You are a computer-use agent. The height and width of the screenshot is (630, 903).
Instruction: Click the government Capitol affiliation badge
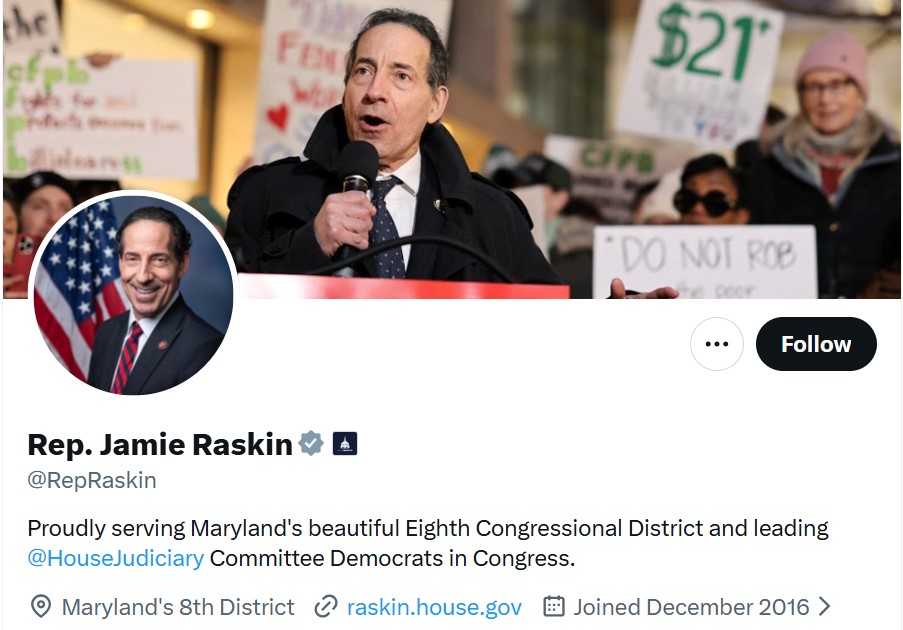(x=345, y=443)
